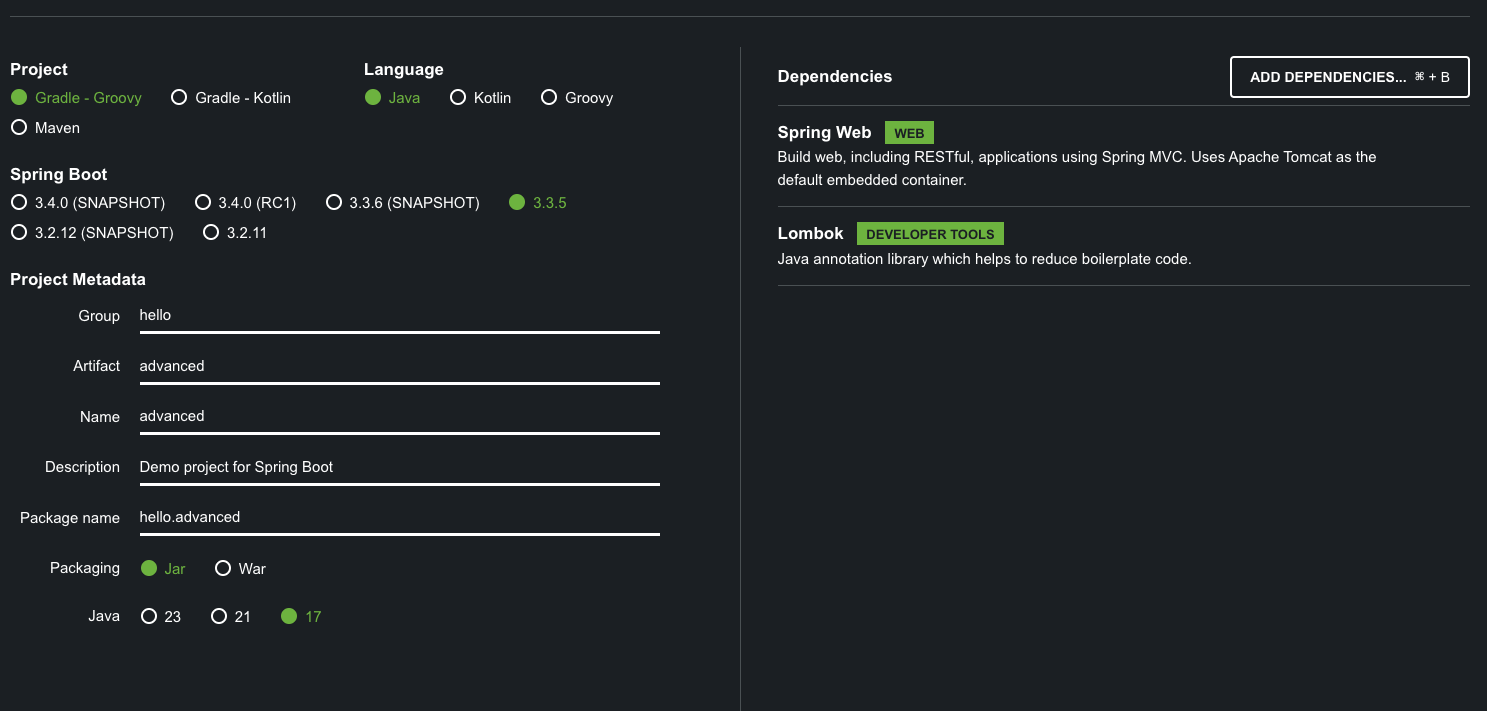Set packaging to Jar
The width and height of the screenshot is (1487, 711).
click(x=163, y=568)
